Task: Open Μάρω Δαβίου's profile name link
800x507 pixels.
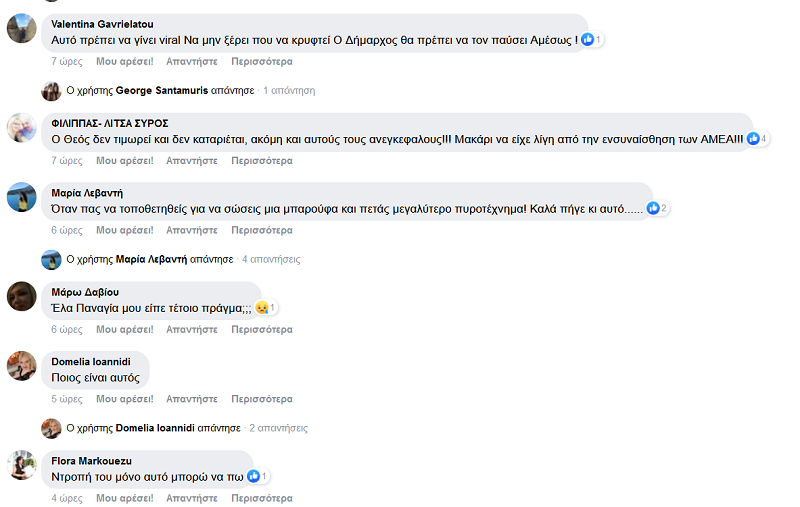Action: coord(85,291)
